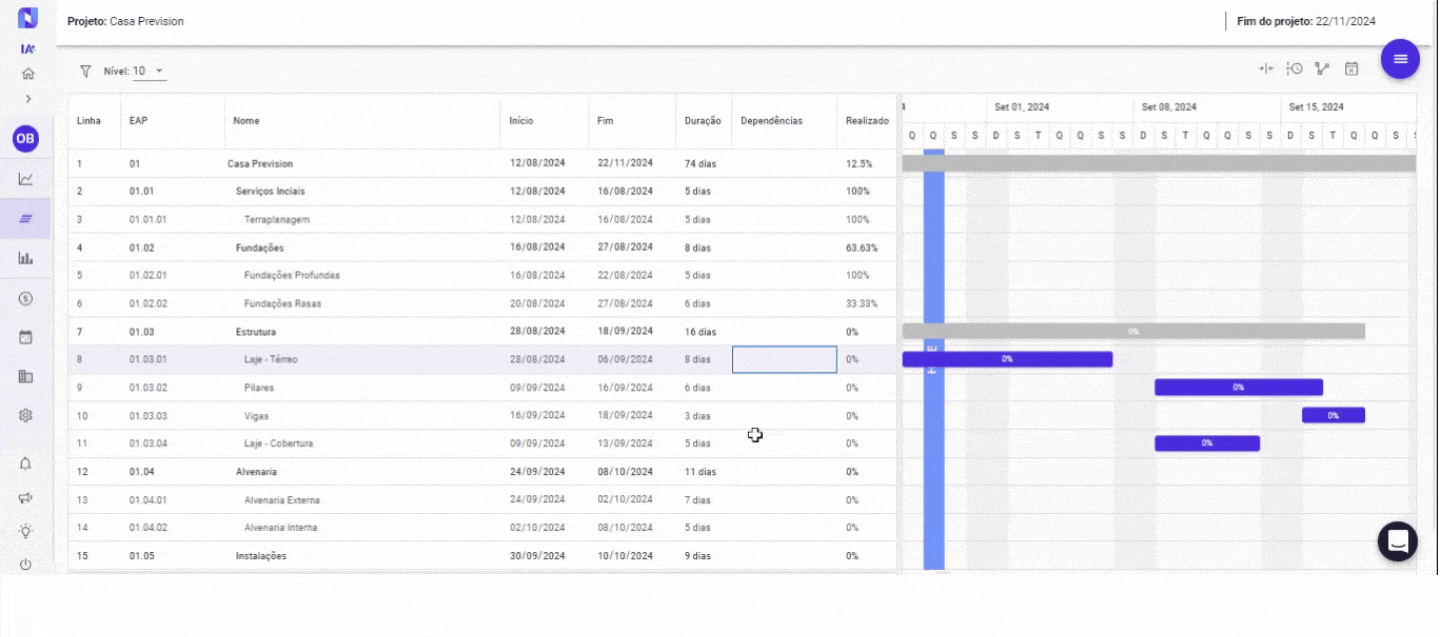The height and width of the screenshot is (637, 1440).
Task: Select the Pilares task name
Action: click(x=258, y=387)
